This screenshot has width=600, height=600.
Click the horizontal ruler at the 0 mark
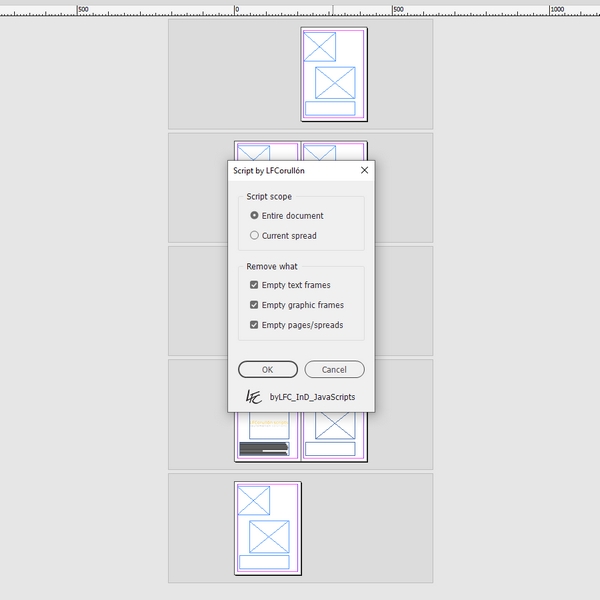coord(235,11)
